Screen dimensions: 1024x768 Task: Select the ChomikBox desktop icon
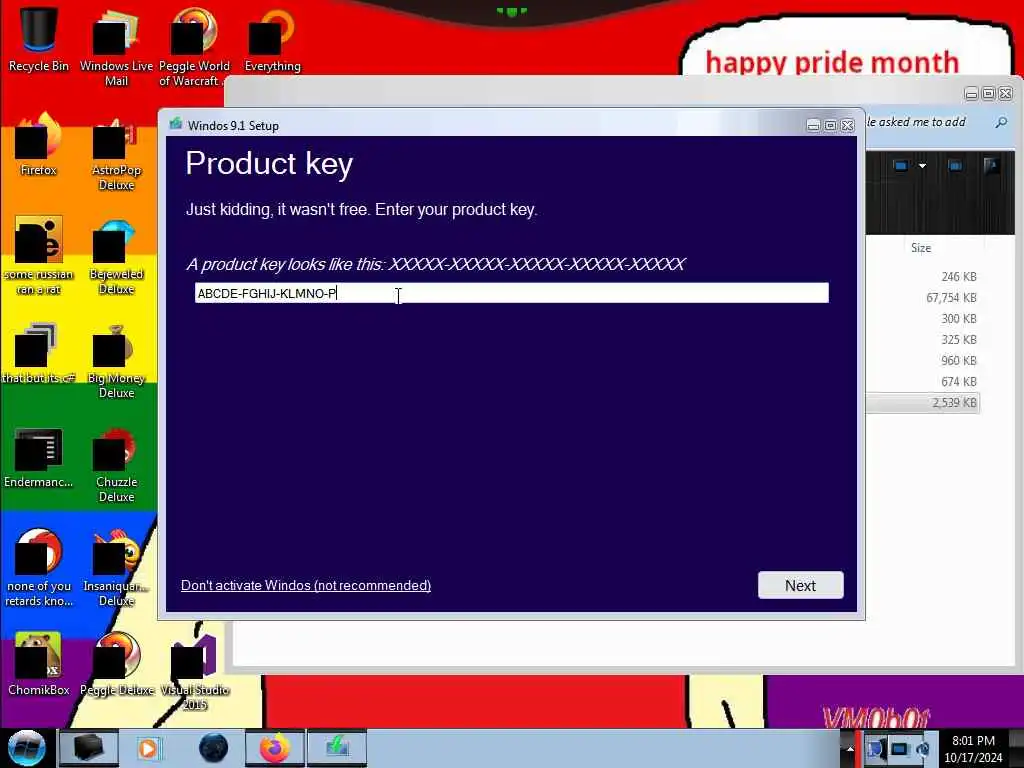(39, 664)
